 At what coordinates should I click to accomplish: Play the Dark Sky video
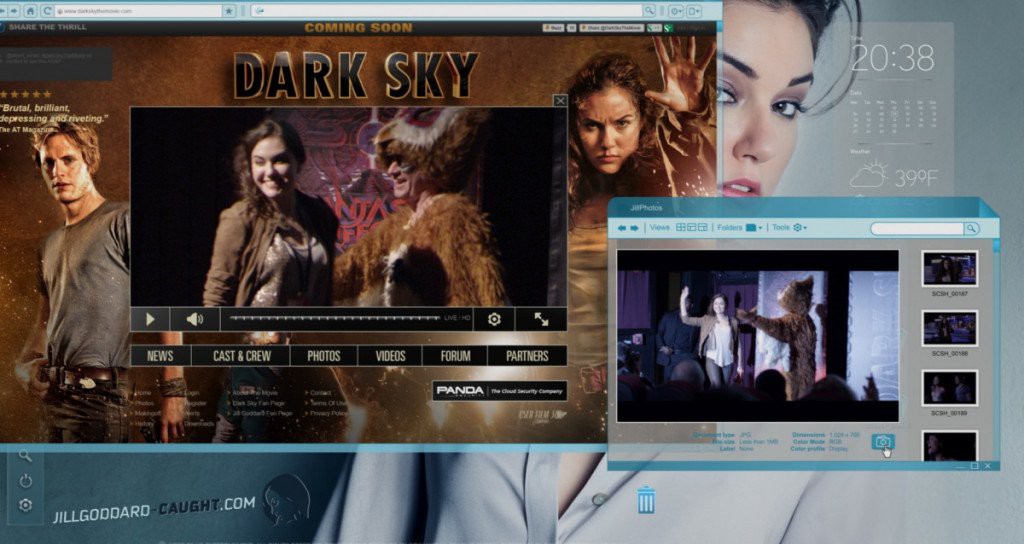[x=151, y=319]
